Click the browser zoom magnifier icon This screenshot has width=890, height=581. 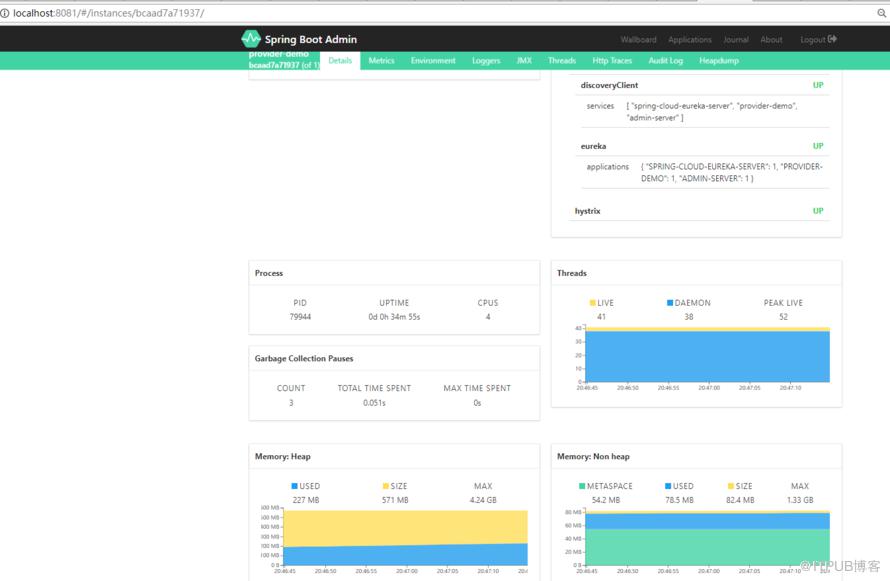[881, 13]
